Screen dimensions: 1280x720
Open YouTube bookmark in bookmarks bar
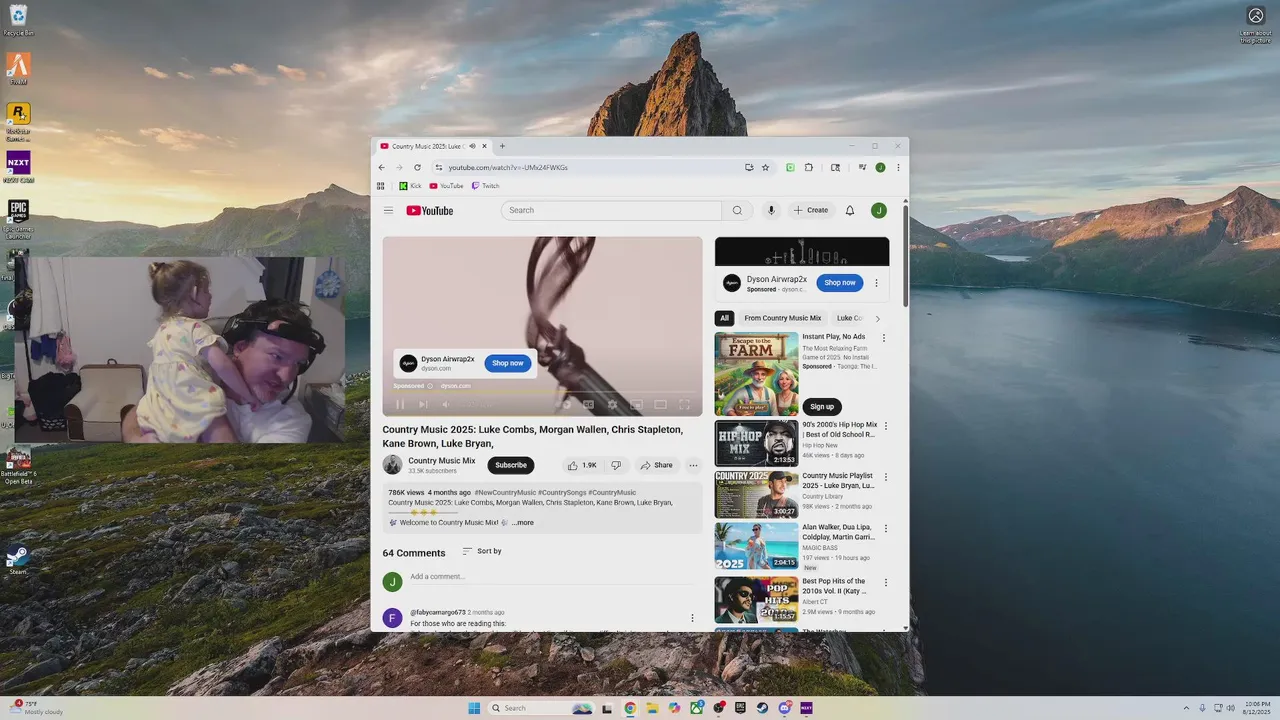447,186
